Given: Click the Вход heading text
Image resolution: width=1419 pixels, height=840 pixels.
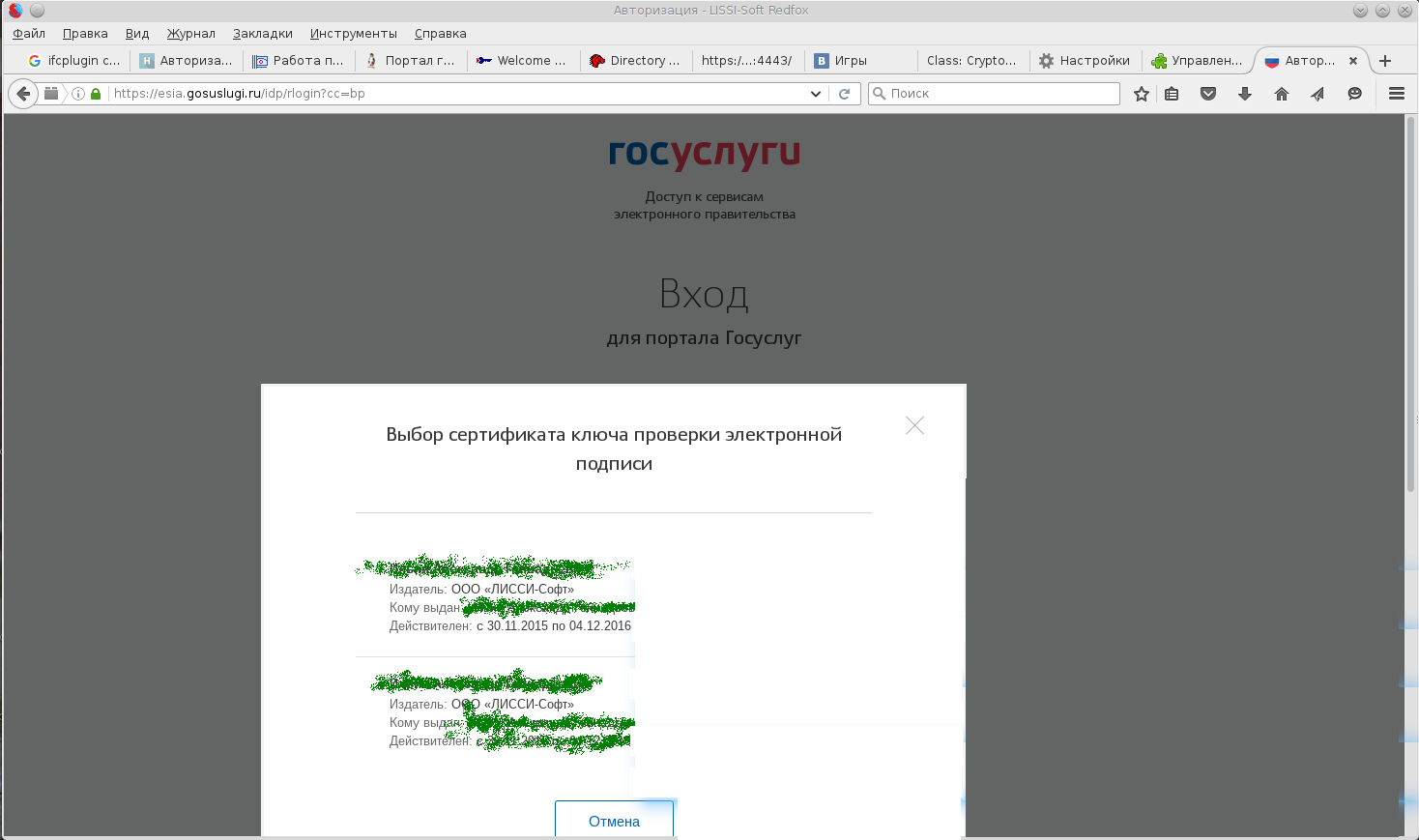Looking at the screenshot, I should click(704, 294).
